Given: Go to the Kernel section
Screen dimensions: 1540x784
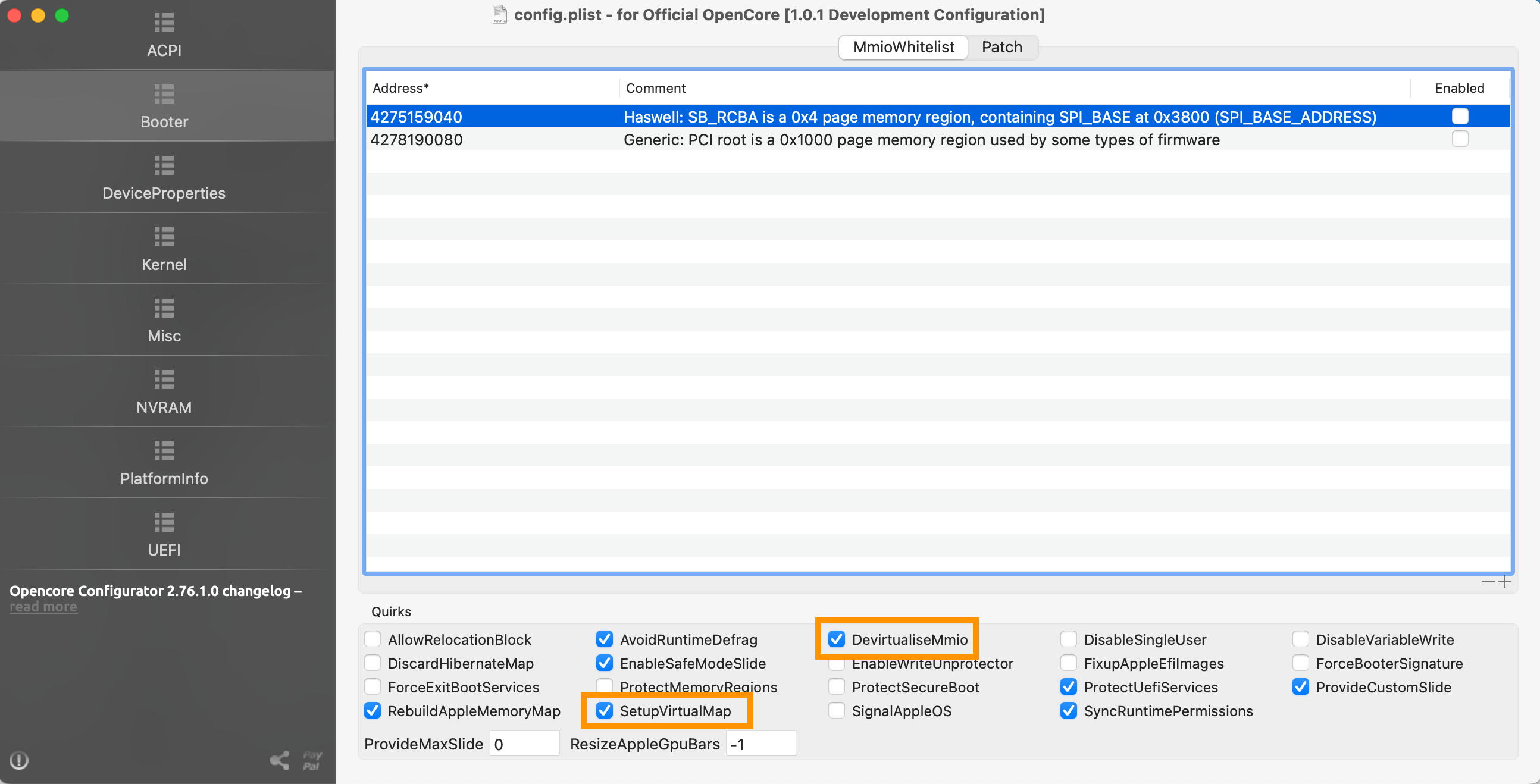Looking at the screenshot, I should (x=164, y=249).
